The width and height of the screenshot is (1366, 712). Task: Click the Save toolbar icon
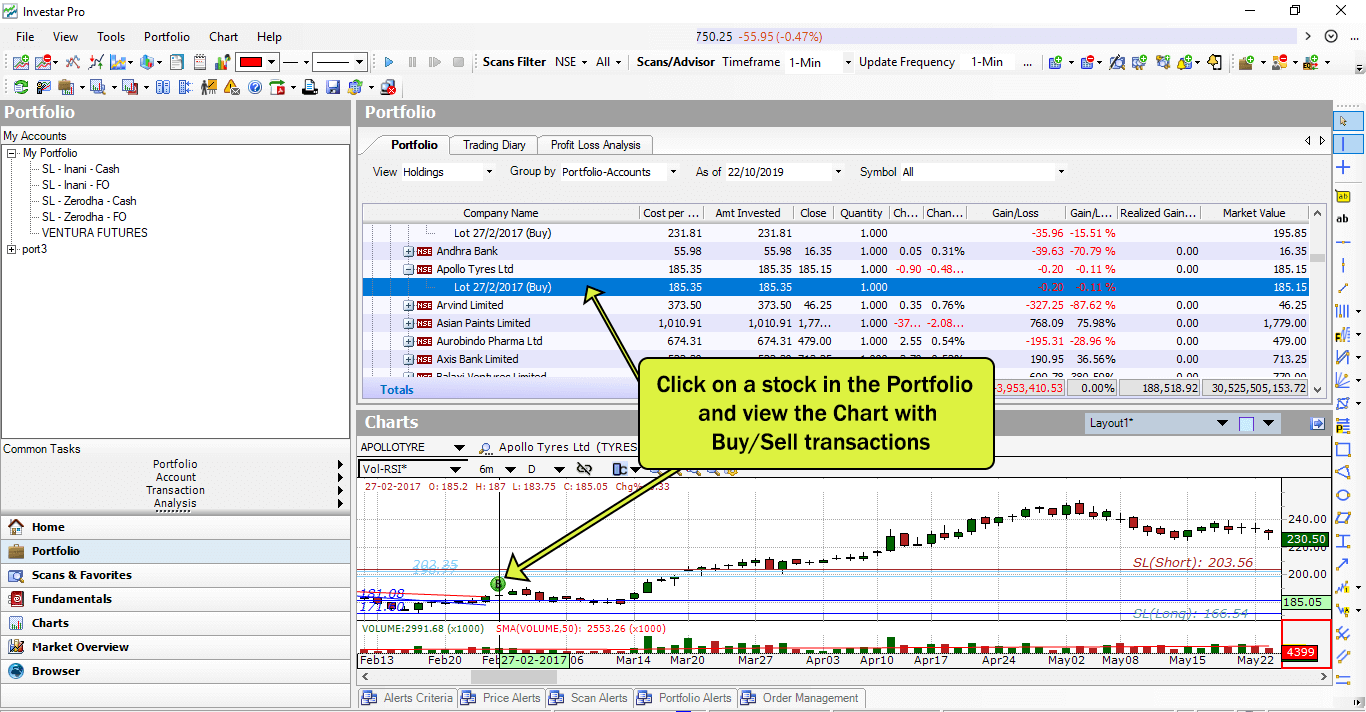click(333, 87)
